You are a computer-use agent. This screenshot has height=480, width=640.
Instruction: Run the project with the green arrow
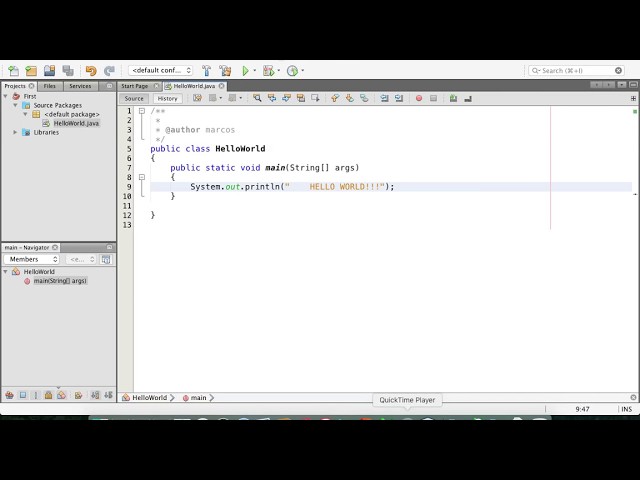(245, 71)
